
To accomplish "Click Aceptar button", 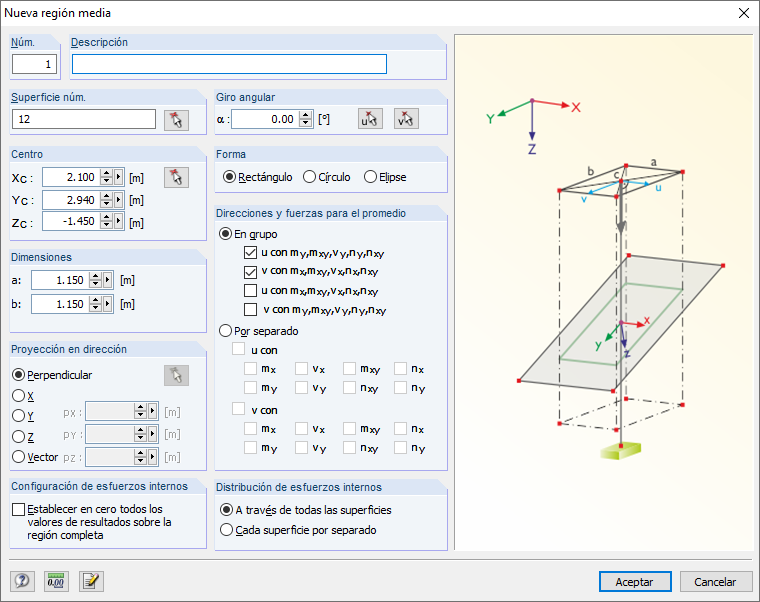I will (635, 582).
